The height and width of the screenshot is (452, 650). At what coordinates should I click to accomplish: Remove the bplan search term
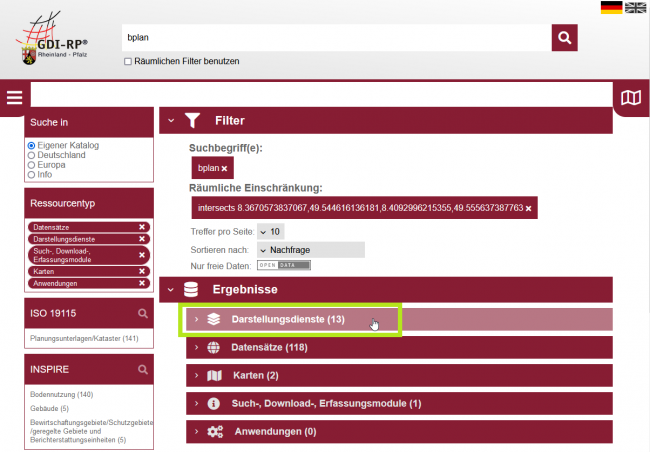(224, 168)
